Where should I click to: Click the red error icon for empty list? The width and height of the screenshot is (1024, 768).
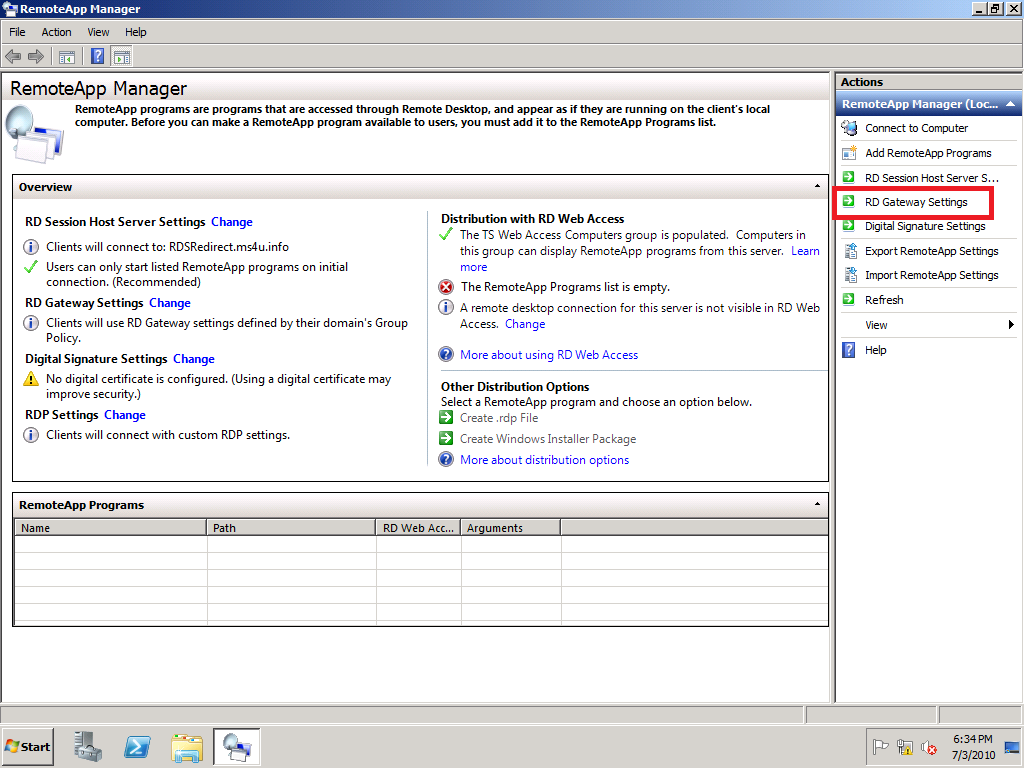(x=446, y=287)
